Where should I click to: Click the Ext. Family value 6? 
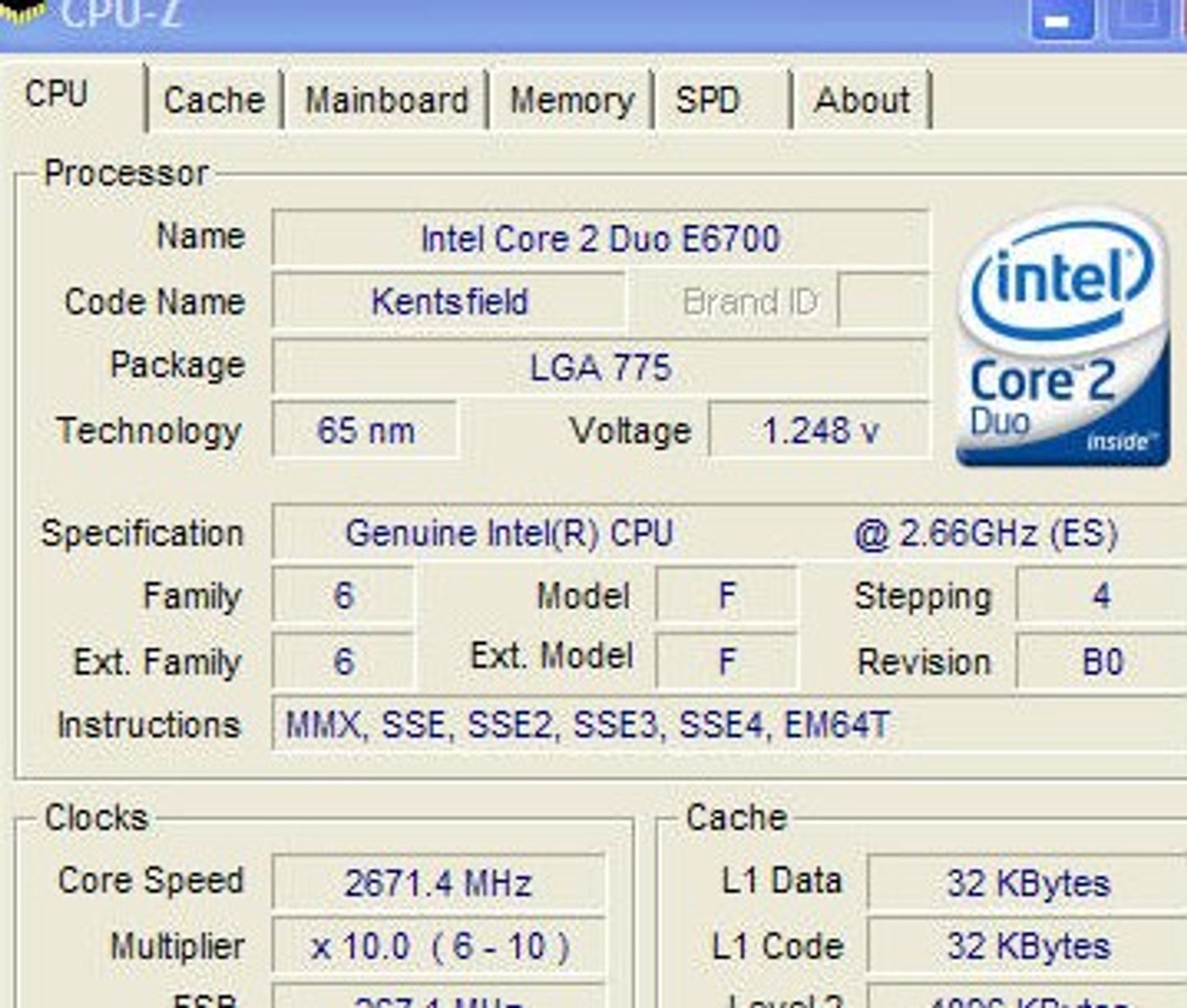pyautogui.click(x=344, y=660)
